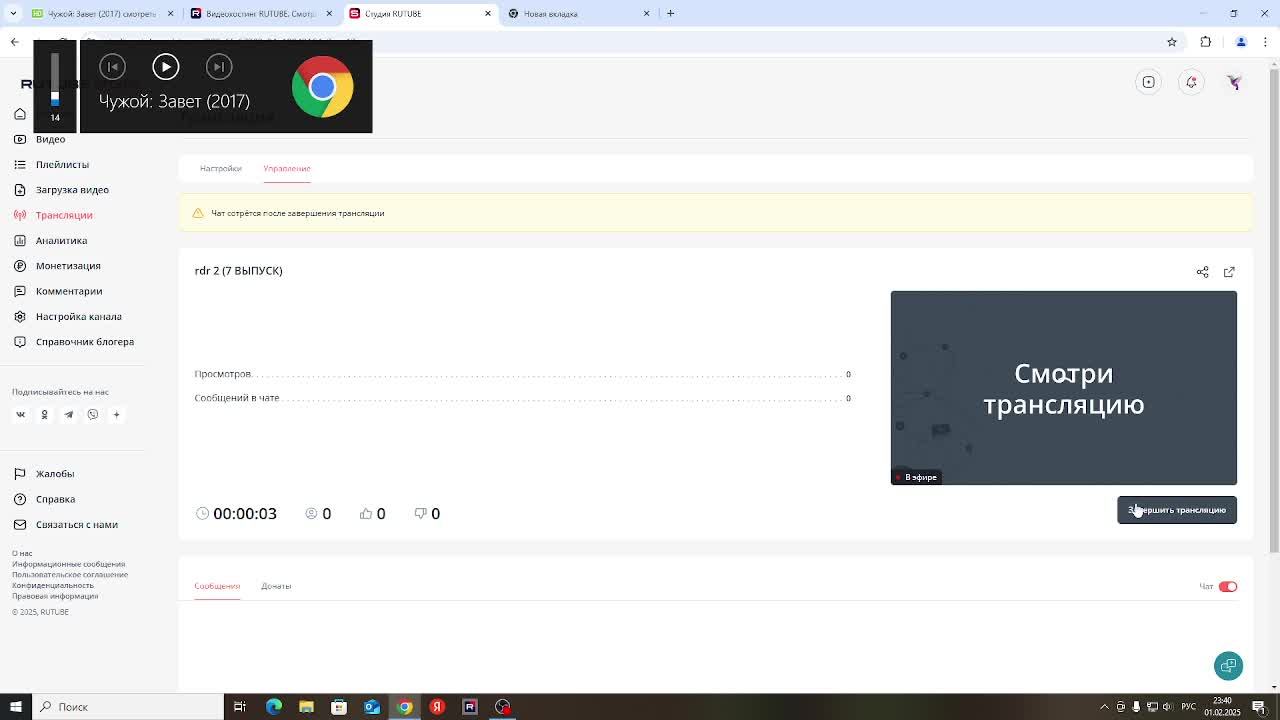
Task: Open Chrome extensions puzzle icon
Action: 1205,42
